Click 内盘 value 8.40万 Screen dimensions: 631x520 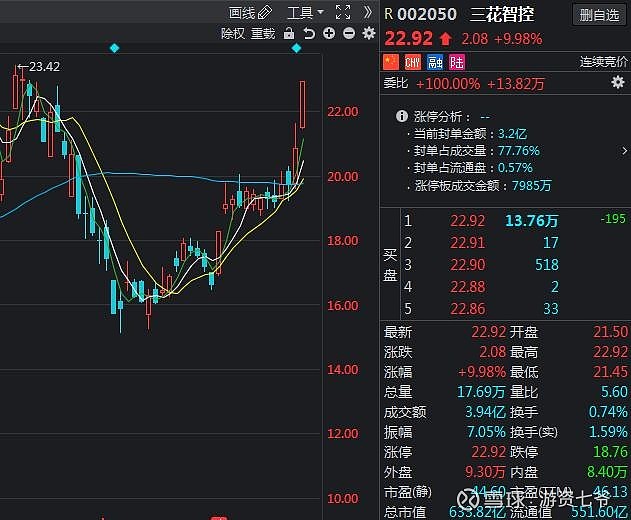click(x=607, y=472)
